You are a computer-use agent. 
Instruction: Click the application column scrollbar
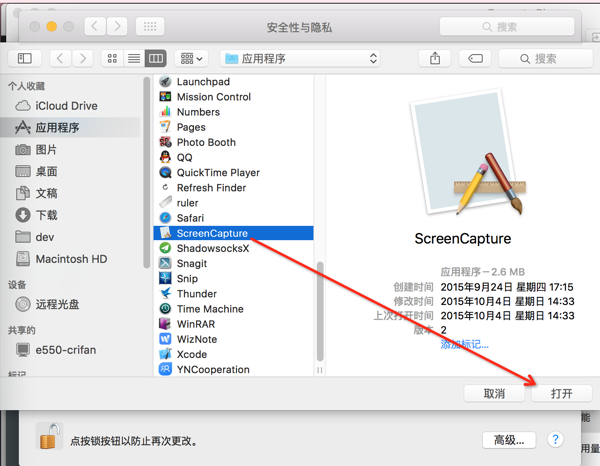click(x=320, y=311)
